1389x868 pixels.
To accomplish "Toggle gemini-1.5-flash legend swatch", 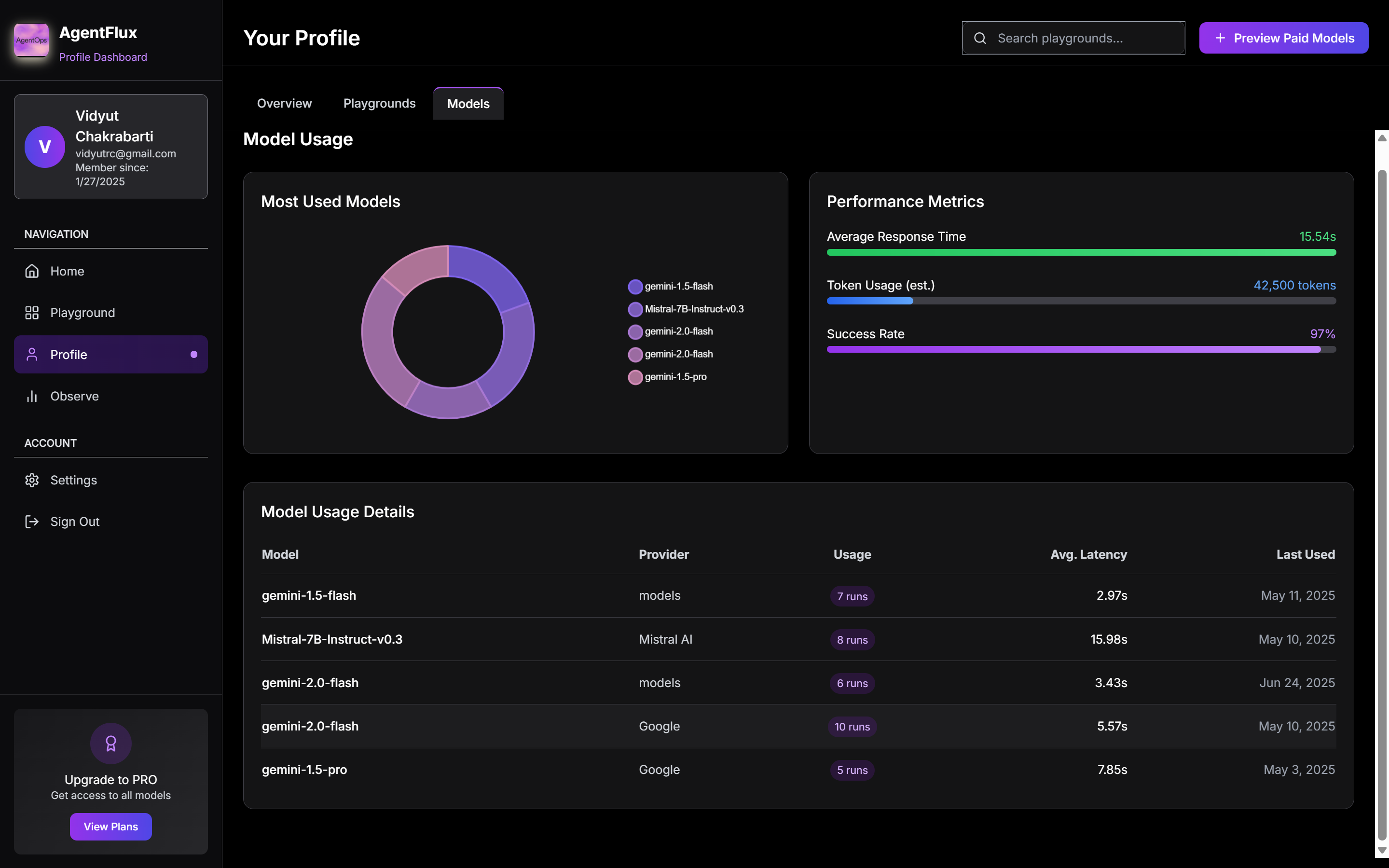I will (x=635, y=287).
